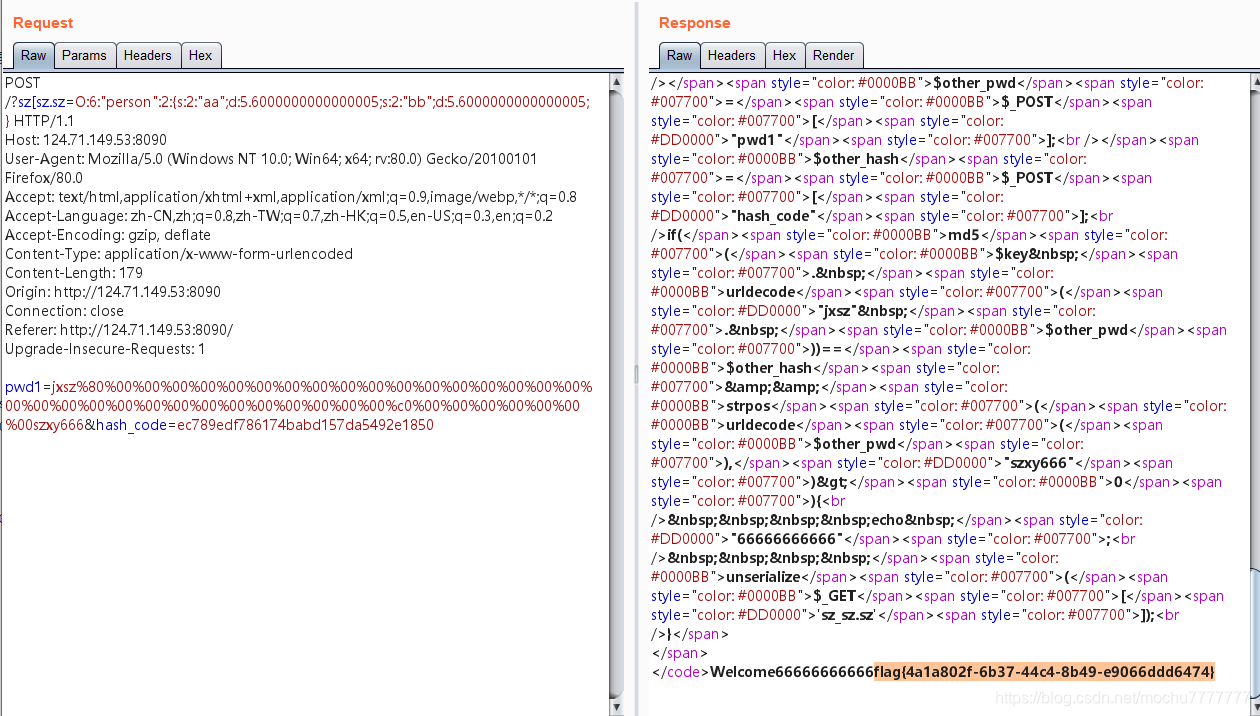The image size is (1260, 716).
Task: Click the Content-Type header line
Action: tap(179, 254)
